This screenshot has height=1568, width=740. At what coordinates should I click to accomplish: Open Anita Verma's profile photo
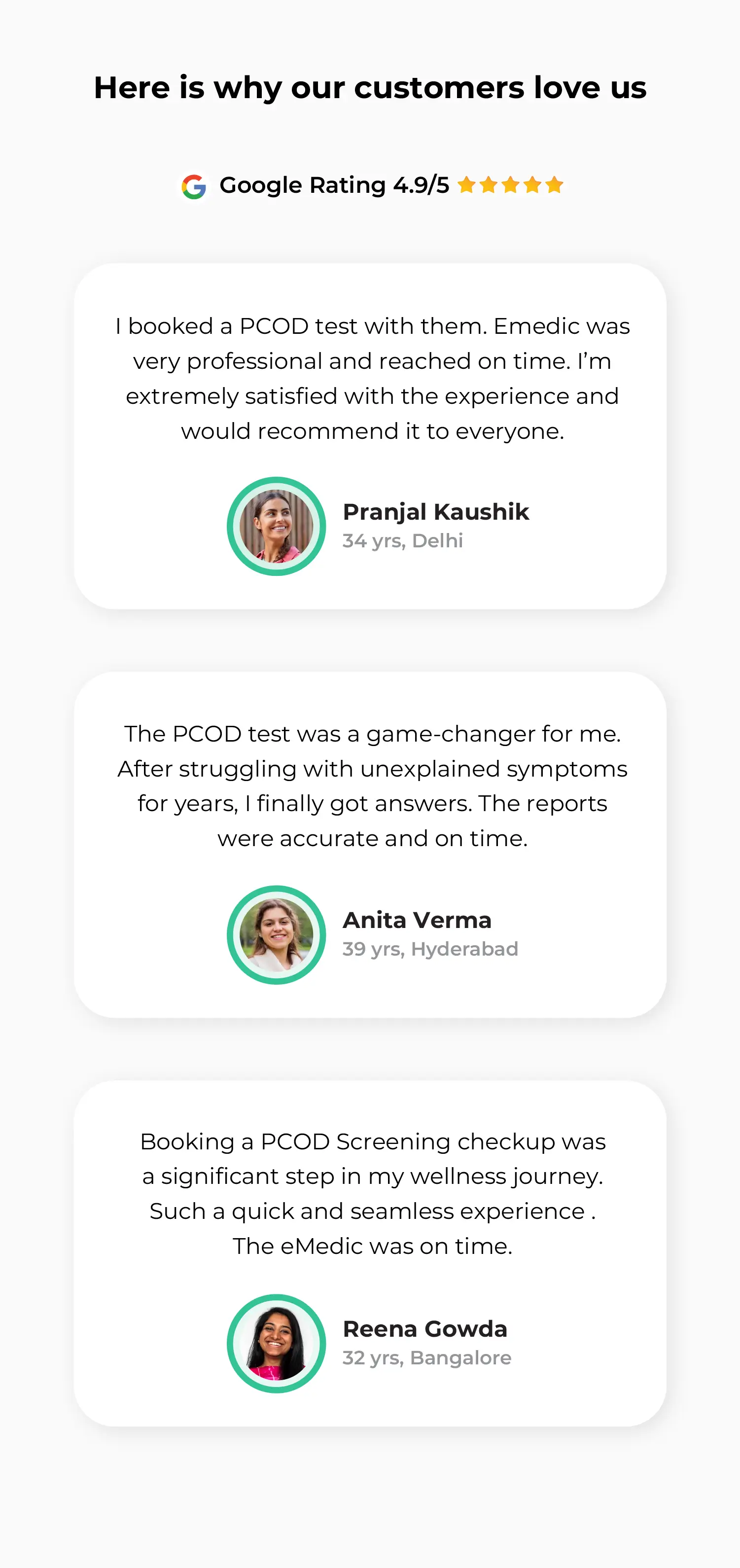(276, 934)
